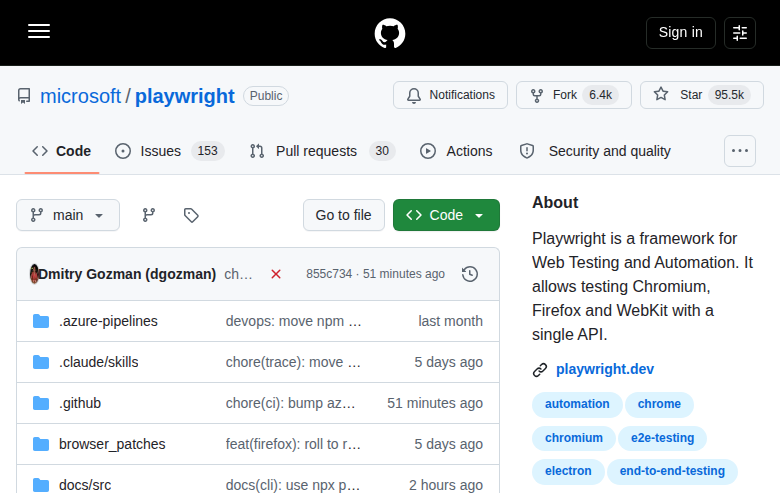This screenshot has height=493, width=780.
Task: Click folder icon beside docs/src
Action: pos(41,485)
